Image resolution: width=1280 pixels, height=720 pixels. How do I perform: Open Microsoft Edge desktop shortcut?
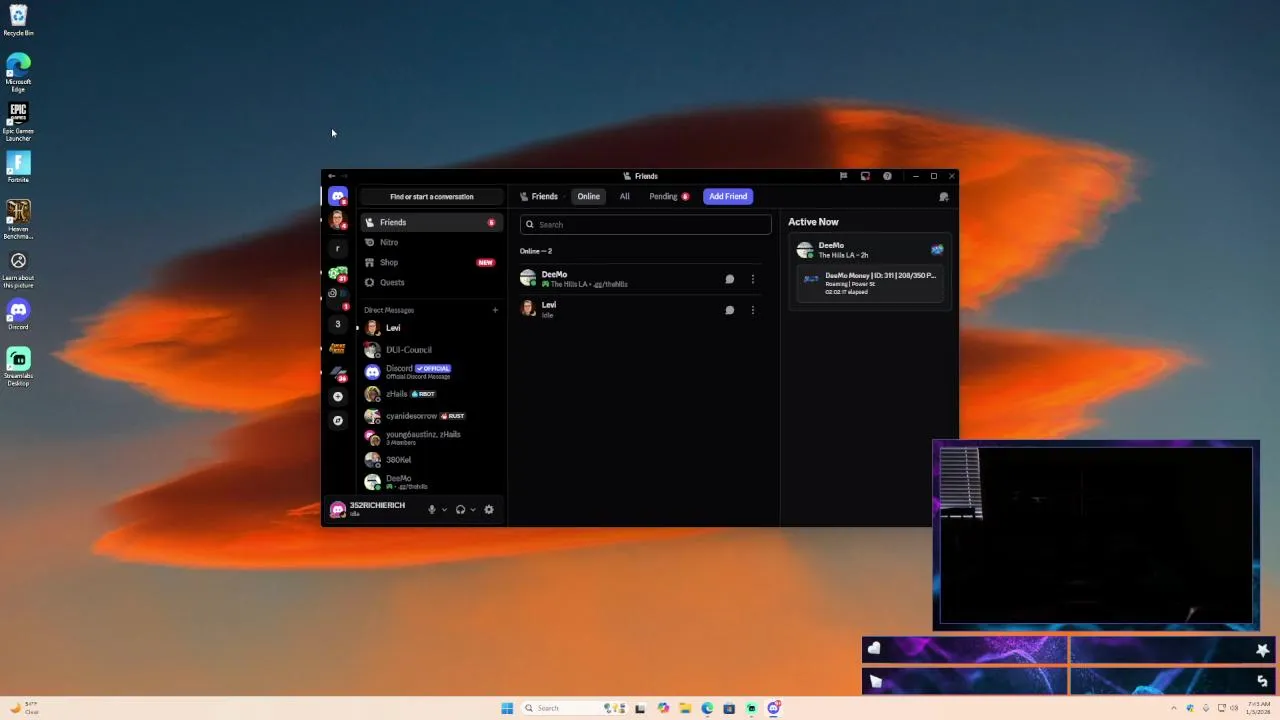(18, 73)
